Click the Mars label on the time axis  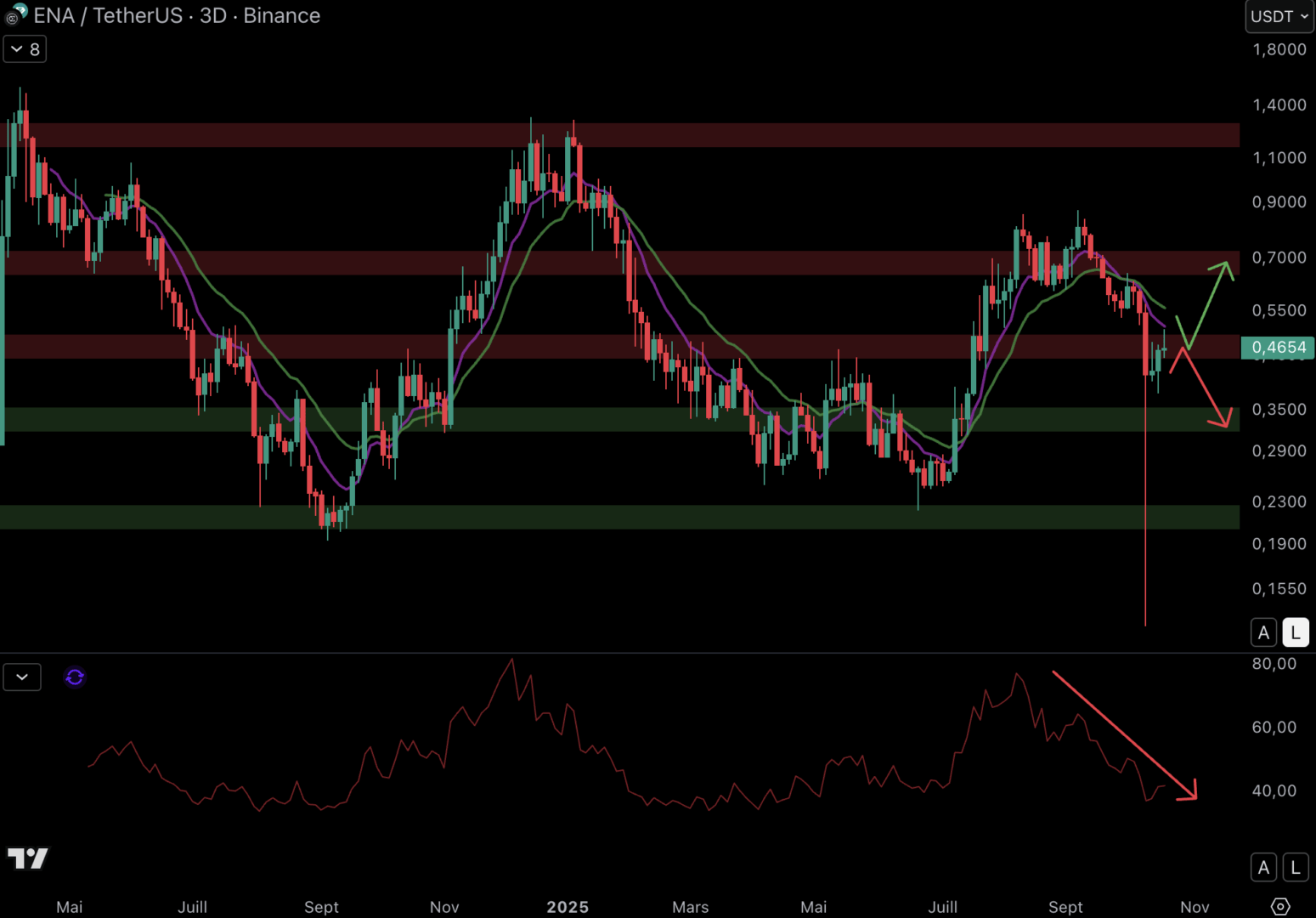tap(690, 907)
